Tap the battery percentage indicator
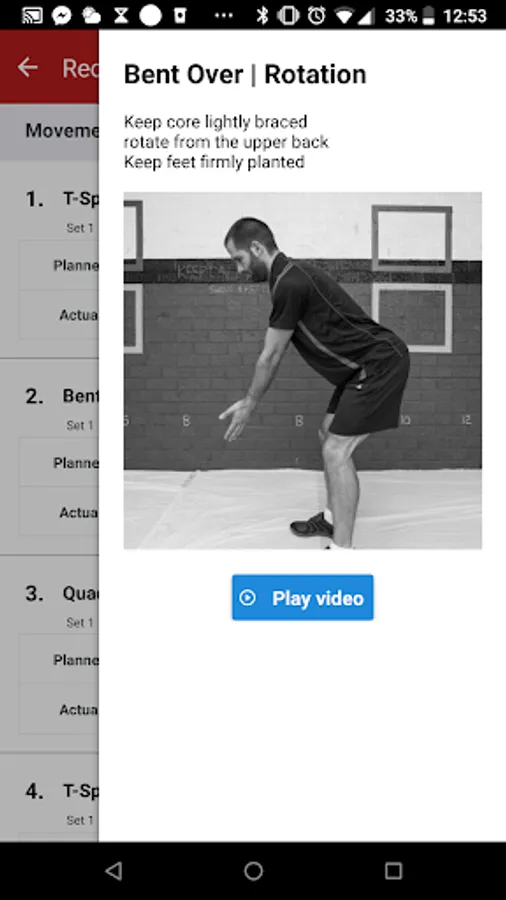This screenshot has width=506, height=900. (400, 15)
